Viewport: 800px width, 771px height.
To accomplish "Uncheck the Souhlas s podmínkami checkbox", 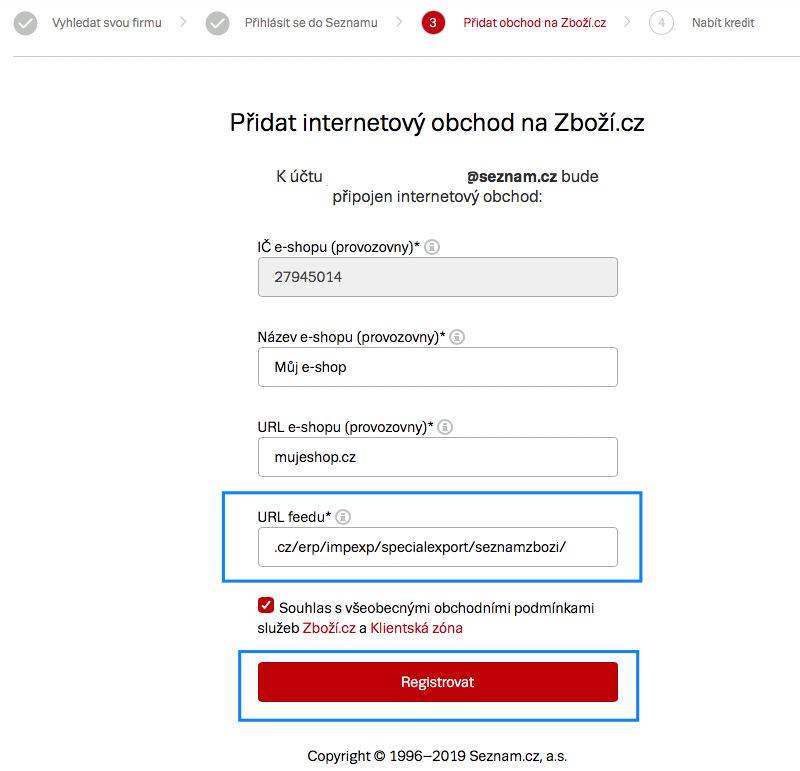I will pyautogui.click(x=266, y=605).
